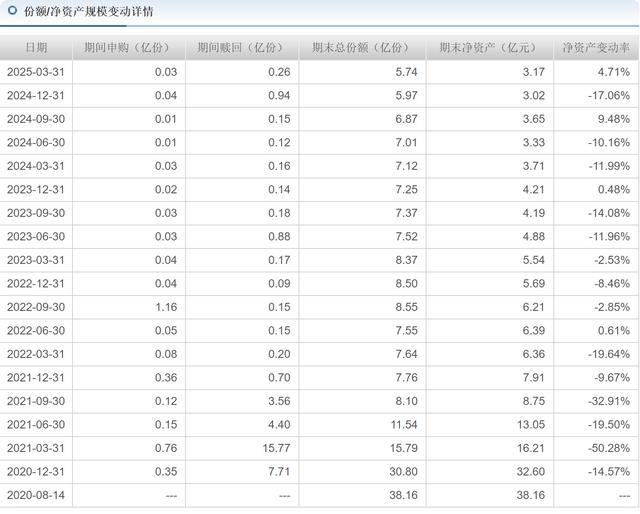Viewport: 640px width, 514px height.
Task: Click the 4.40 redemption value
Action: 279,425
